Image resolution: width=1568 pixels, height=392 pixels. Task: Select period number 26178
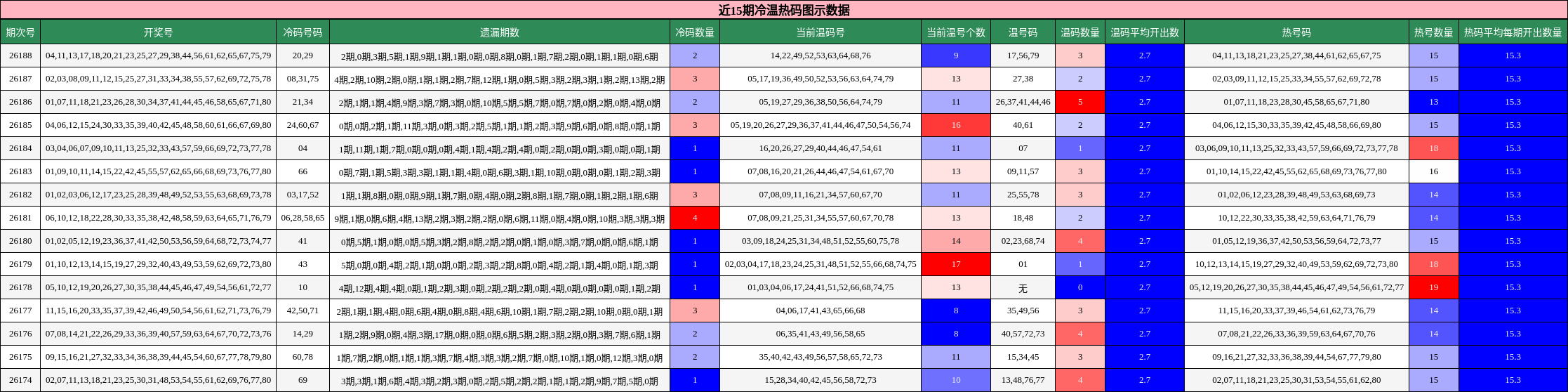pos(20,287)
